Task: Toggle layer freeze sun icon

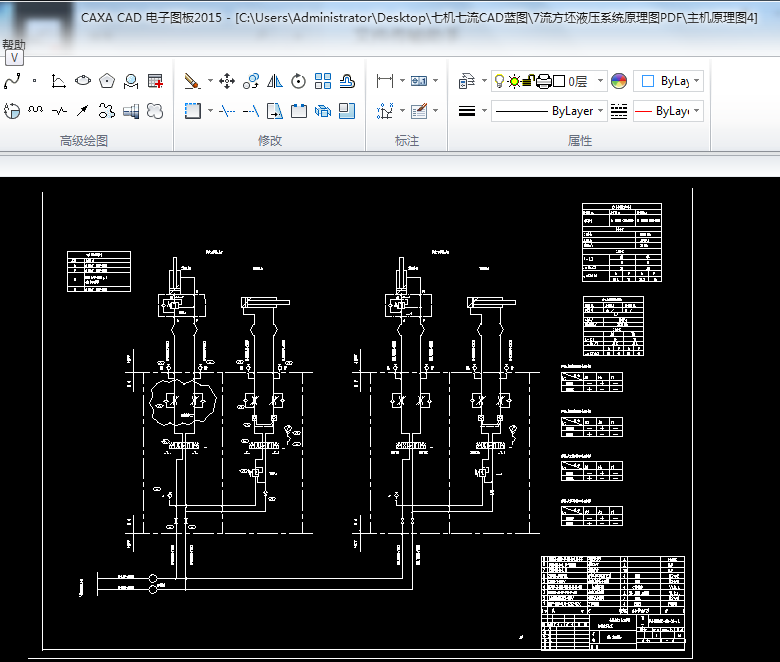Action: click(x=514, y=81)
